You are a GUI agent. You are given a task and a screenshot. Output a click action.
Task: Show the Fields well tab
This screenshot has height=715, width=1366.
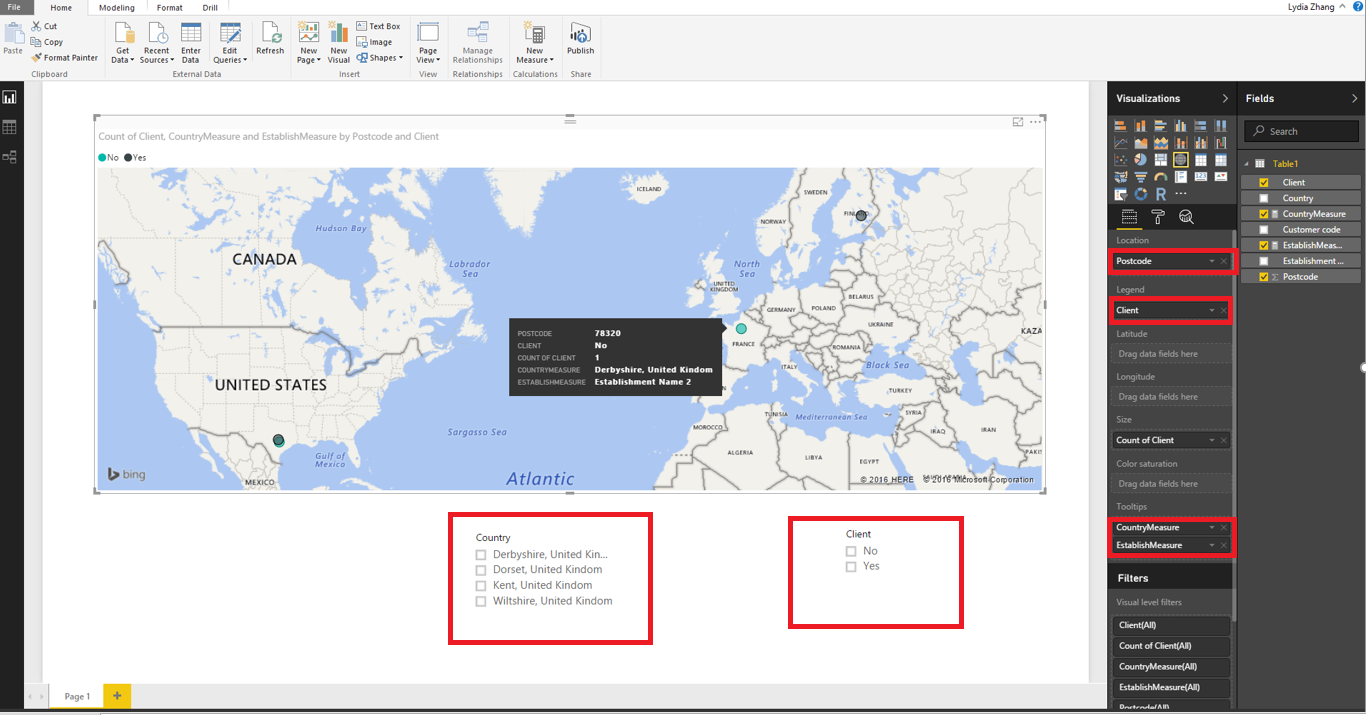tap(1129, 217)
